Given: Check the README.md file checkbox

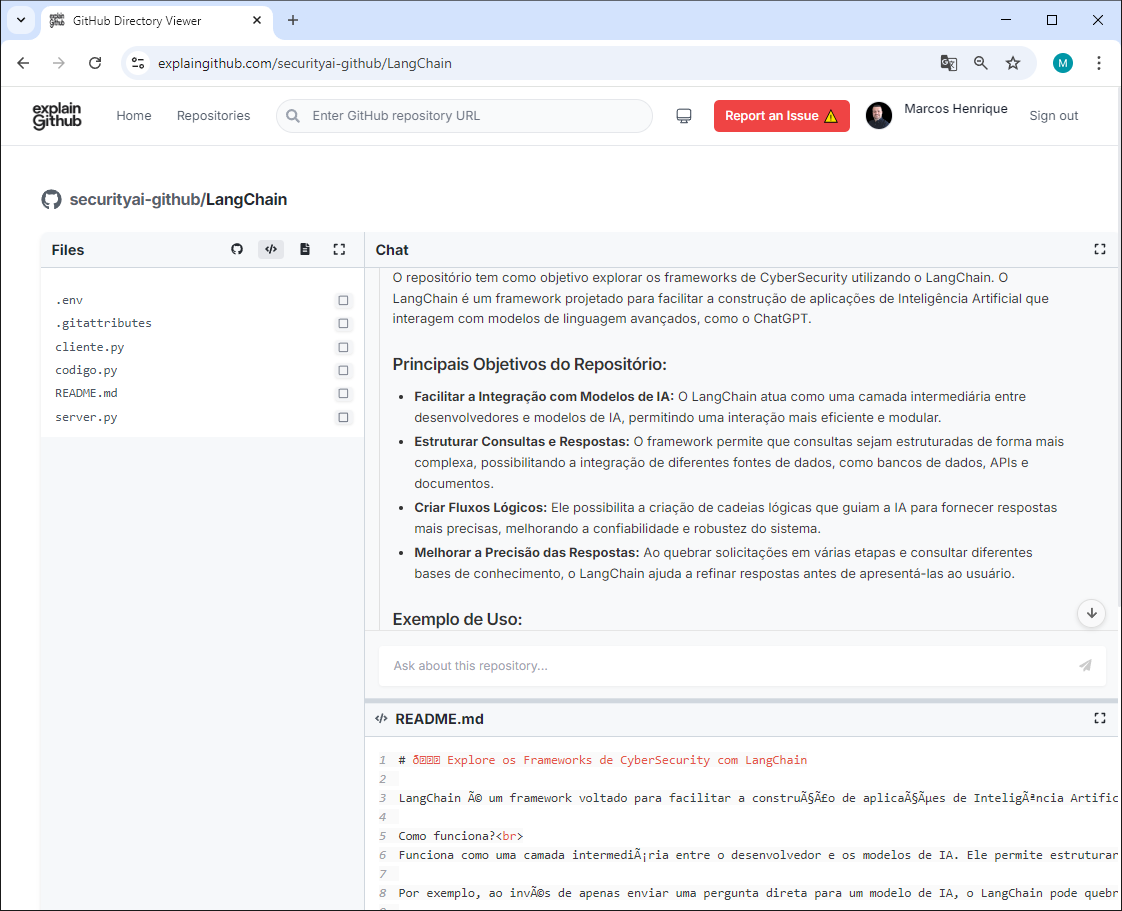Looking at the screenshot, I should tap(343, 394).
